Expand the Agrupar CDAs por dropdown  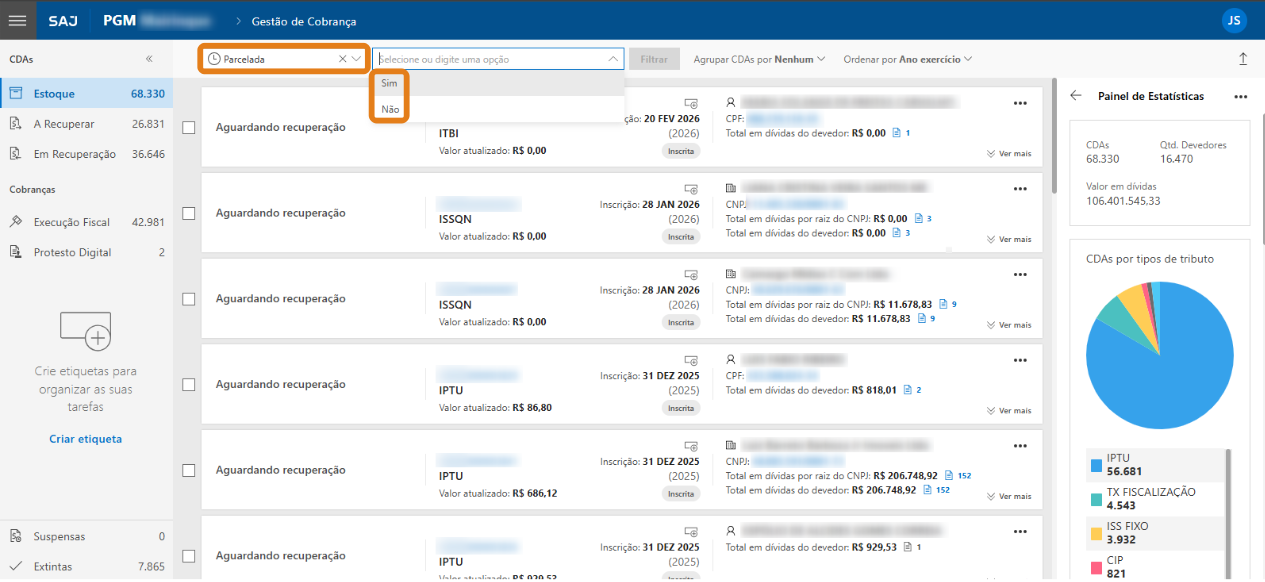tap(759, 60)
